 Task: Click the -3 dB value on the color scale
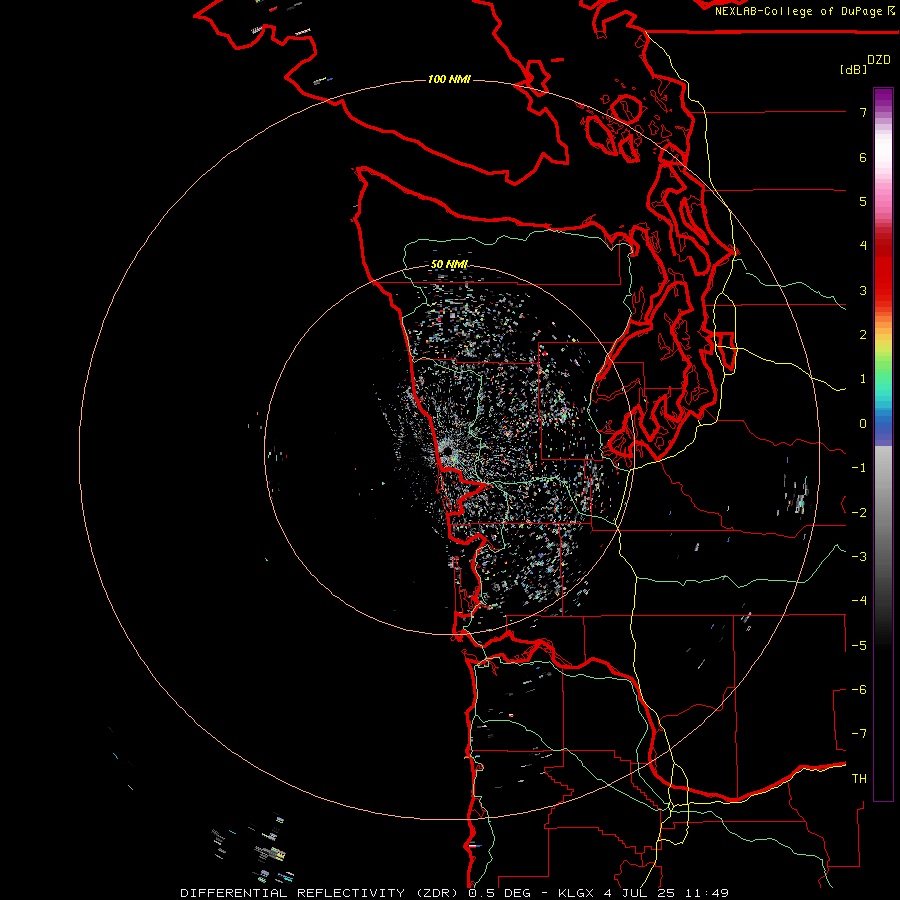point(859,557)
